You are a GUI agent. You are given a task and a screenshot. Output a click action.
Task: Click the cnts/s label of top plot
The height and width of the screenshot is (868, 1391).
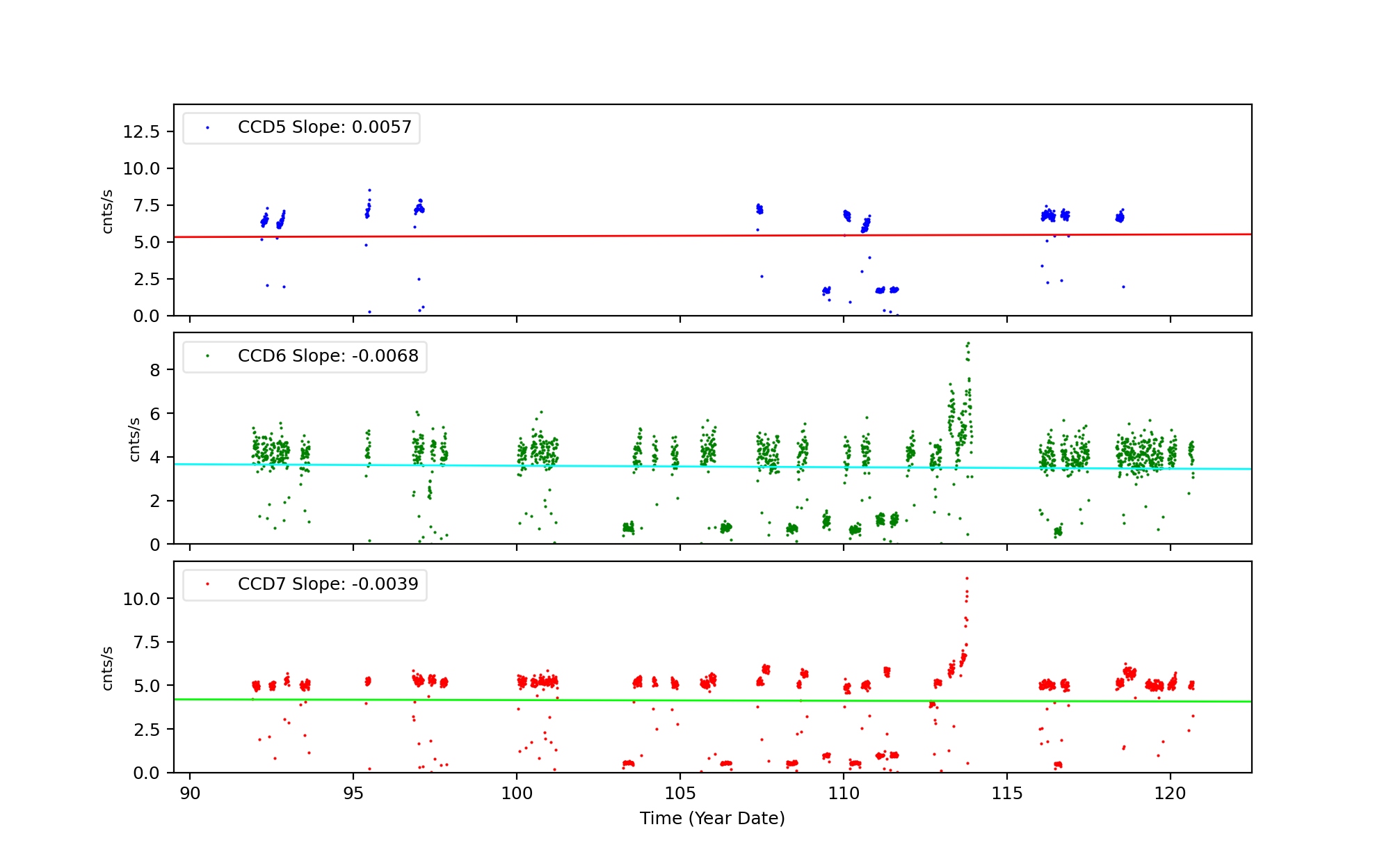click(x=108, y=211)
